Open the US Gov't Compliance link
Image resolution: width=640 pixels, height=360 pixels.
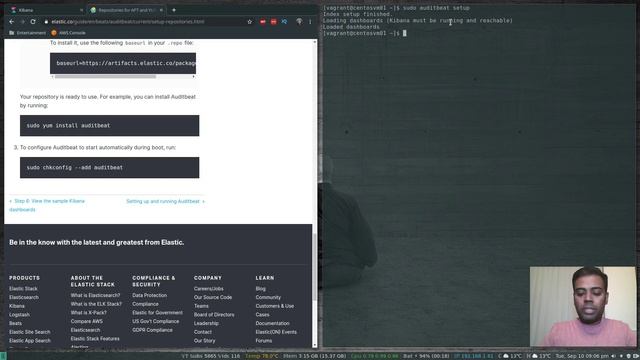coord(156,321)
